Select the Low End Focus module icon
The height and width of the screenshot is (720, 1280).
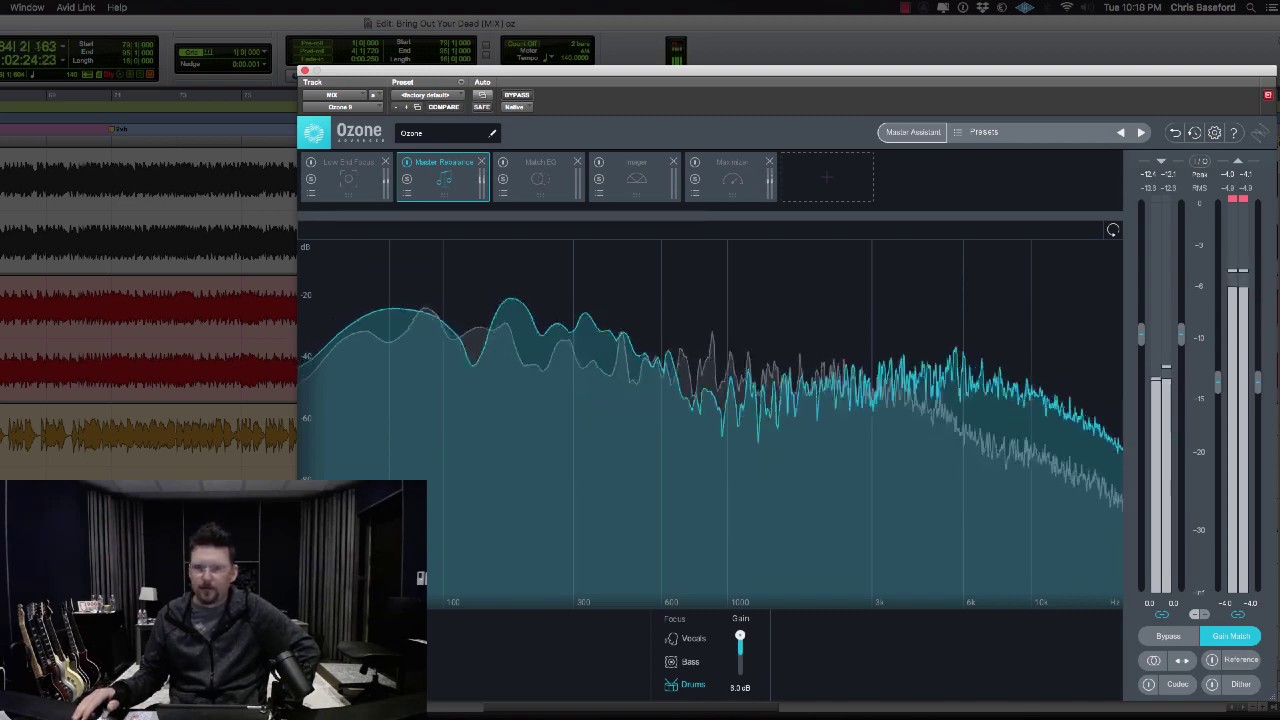click(348, 180)
